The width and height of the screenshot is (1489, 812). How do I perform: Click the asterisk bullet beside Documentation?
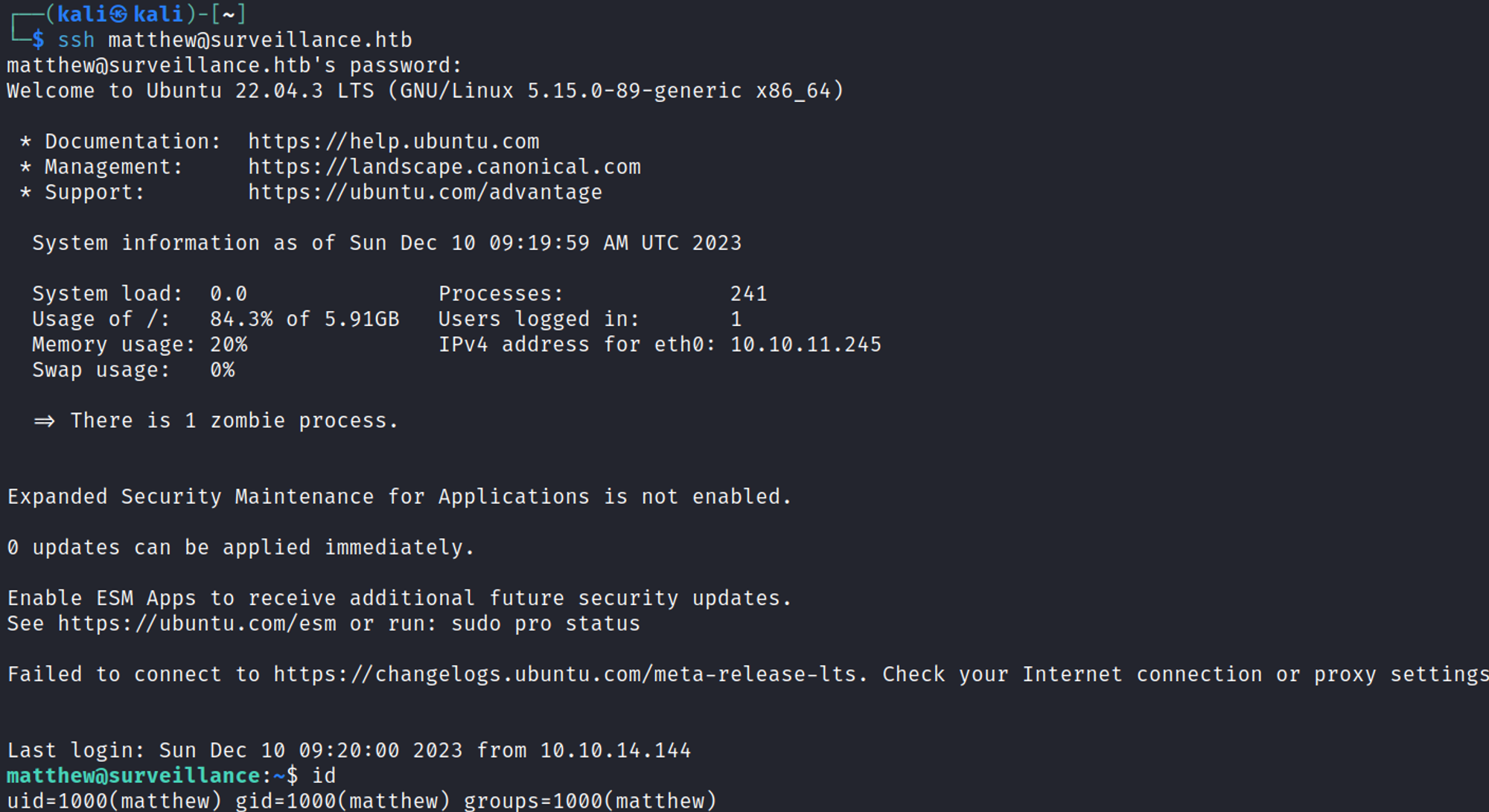[x=25, y=141]
